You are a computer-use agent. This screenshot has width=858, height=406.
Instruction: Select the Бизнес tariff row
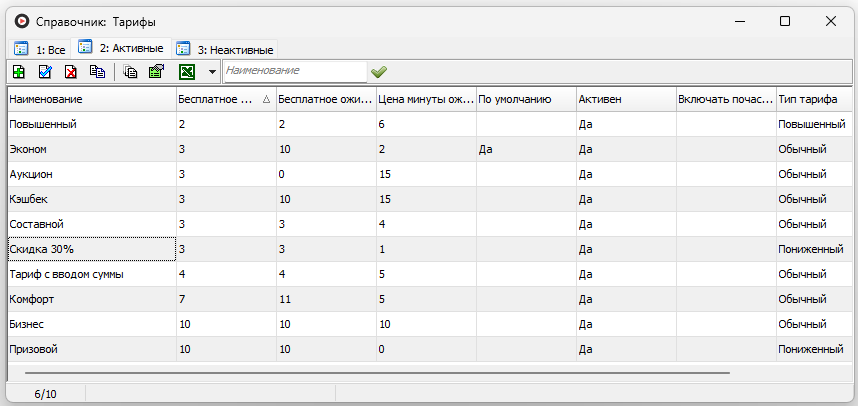[430, 324]
